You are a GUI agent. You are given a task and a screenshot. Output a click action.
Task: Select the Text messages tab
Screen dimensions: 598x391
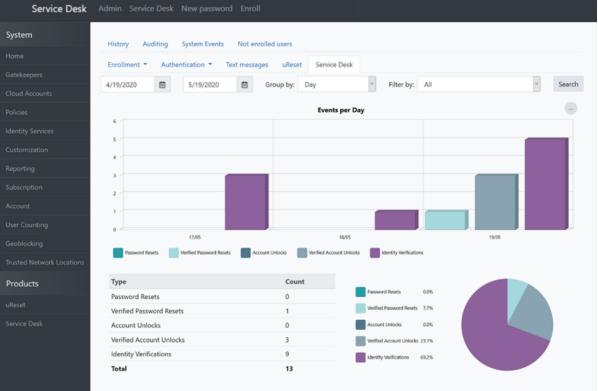point(247,64)
